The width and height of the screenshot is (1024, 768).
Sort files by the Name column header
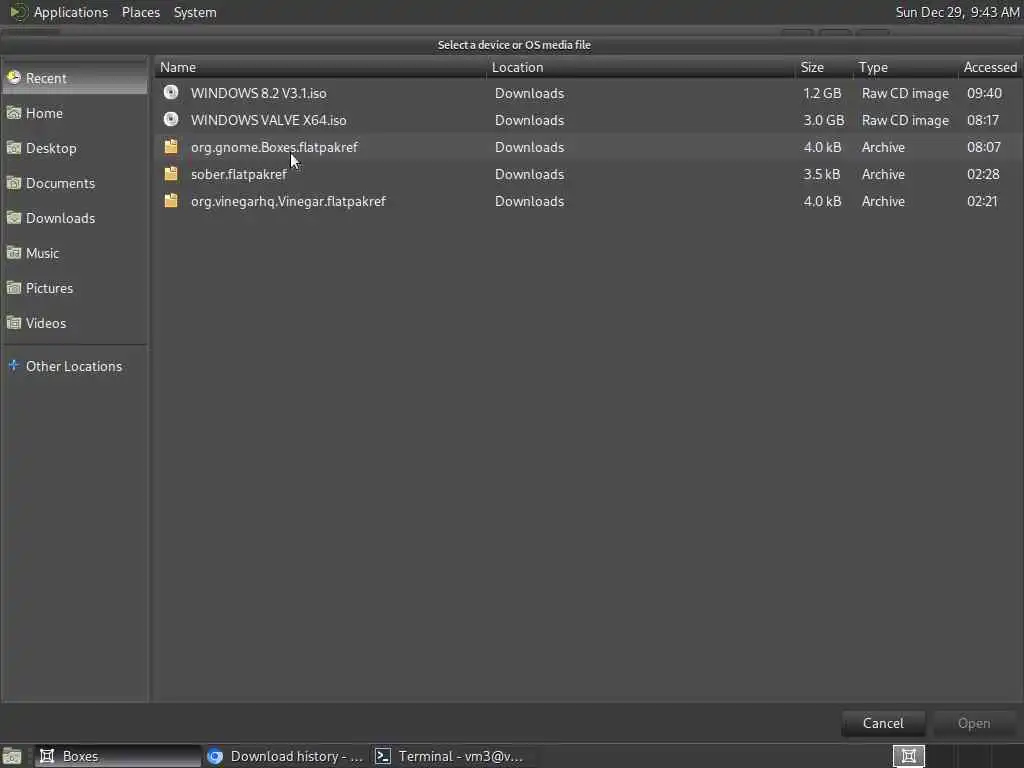[x=320, y=67]
